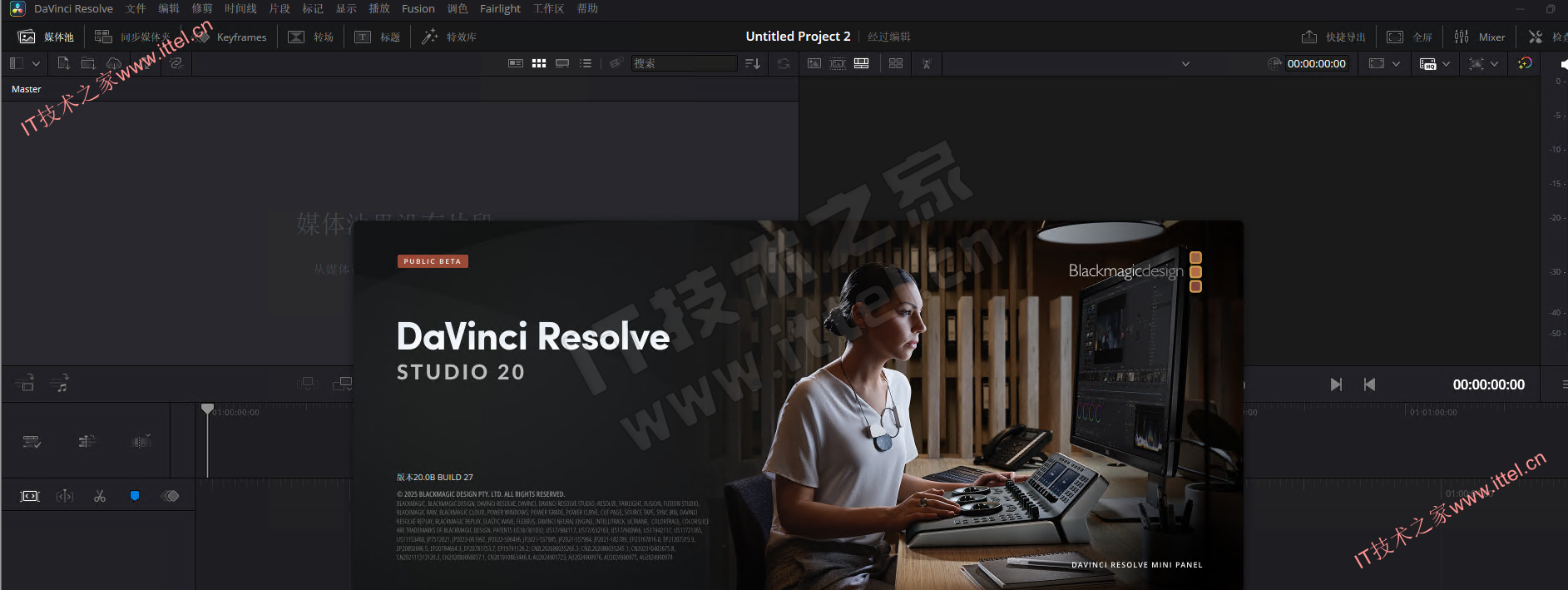Click 快捷导出 (Quick Export) button

(x=1333, y=37)
